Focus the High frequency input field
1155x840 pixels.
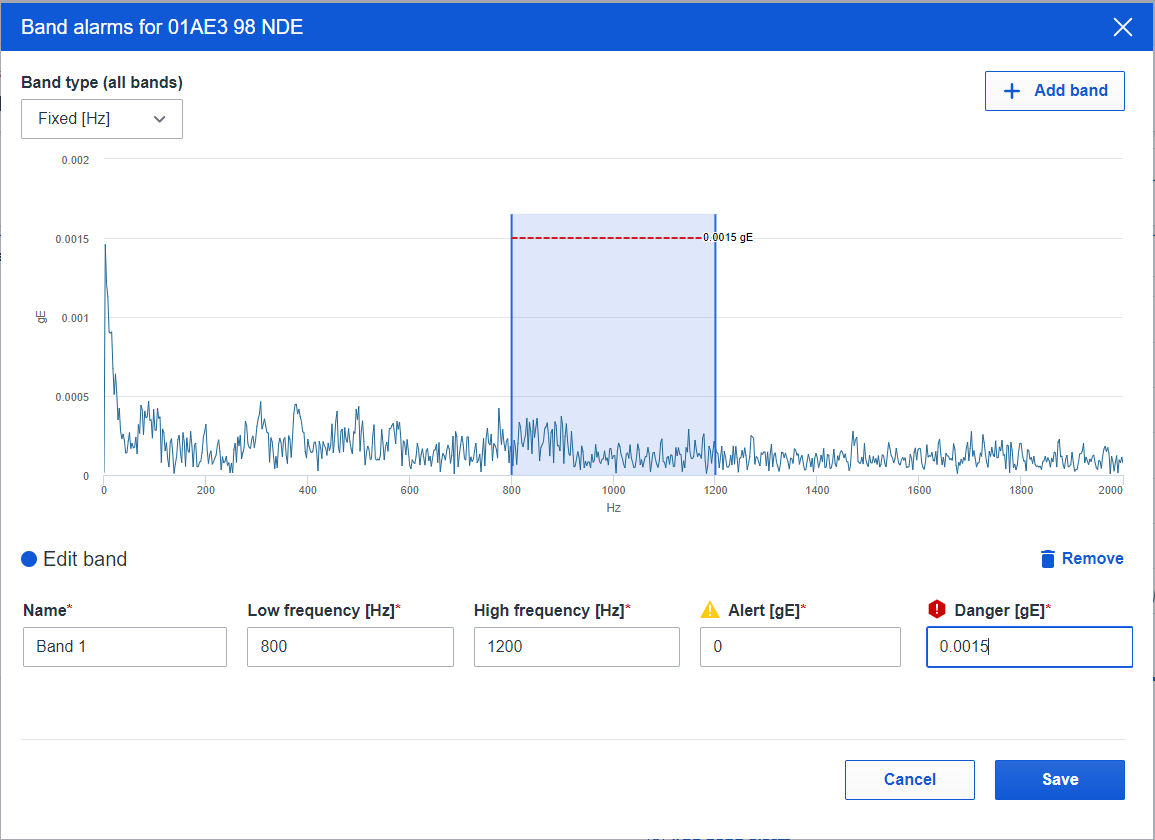(x=576, y=647)
